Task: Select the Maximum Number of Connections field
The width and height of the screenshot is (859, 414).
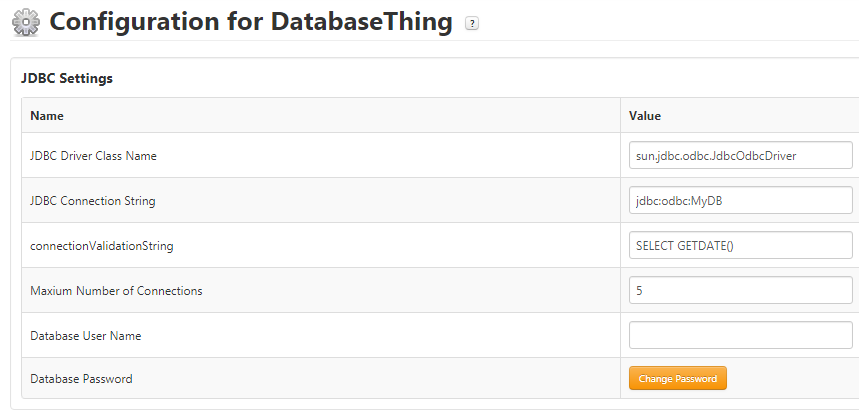Action: (740, 290)
